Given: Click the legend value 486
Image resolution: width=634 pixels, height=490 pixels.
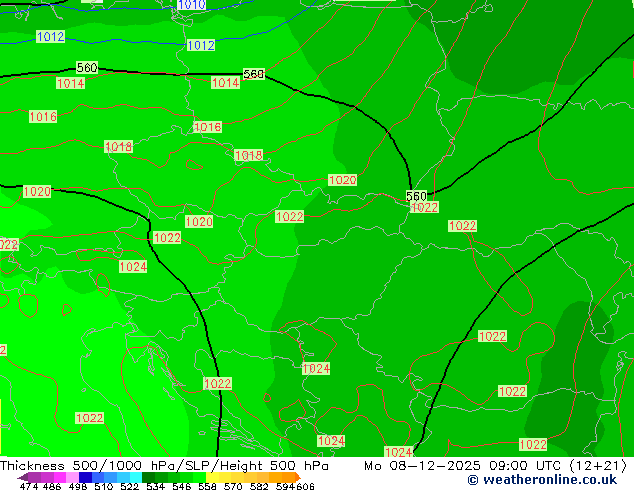Looking at the screenshot, I should (x=51, y=486).
